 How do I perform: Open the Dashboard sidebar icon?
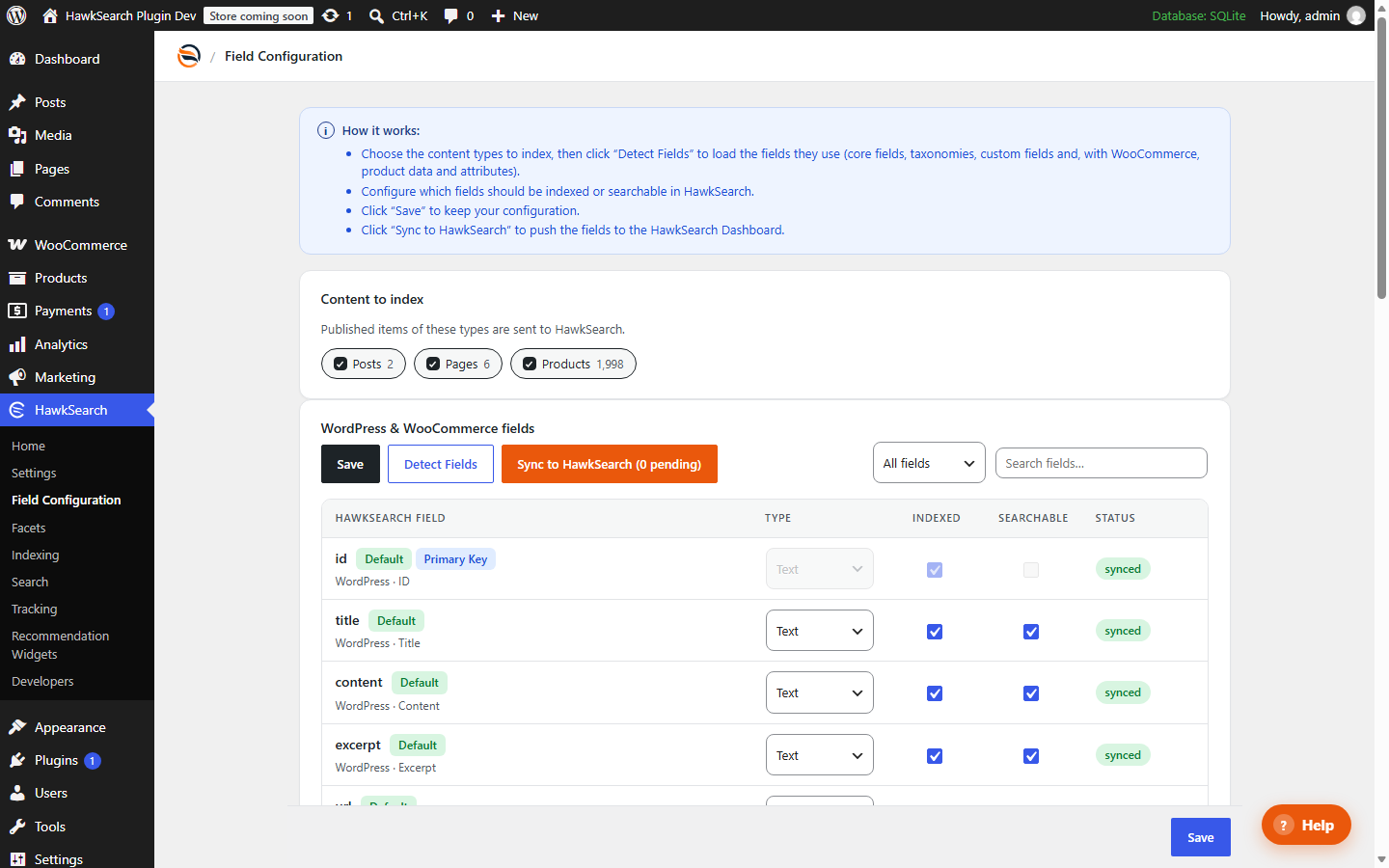(x=17, y=59)
